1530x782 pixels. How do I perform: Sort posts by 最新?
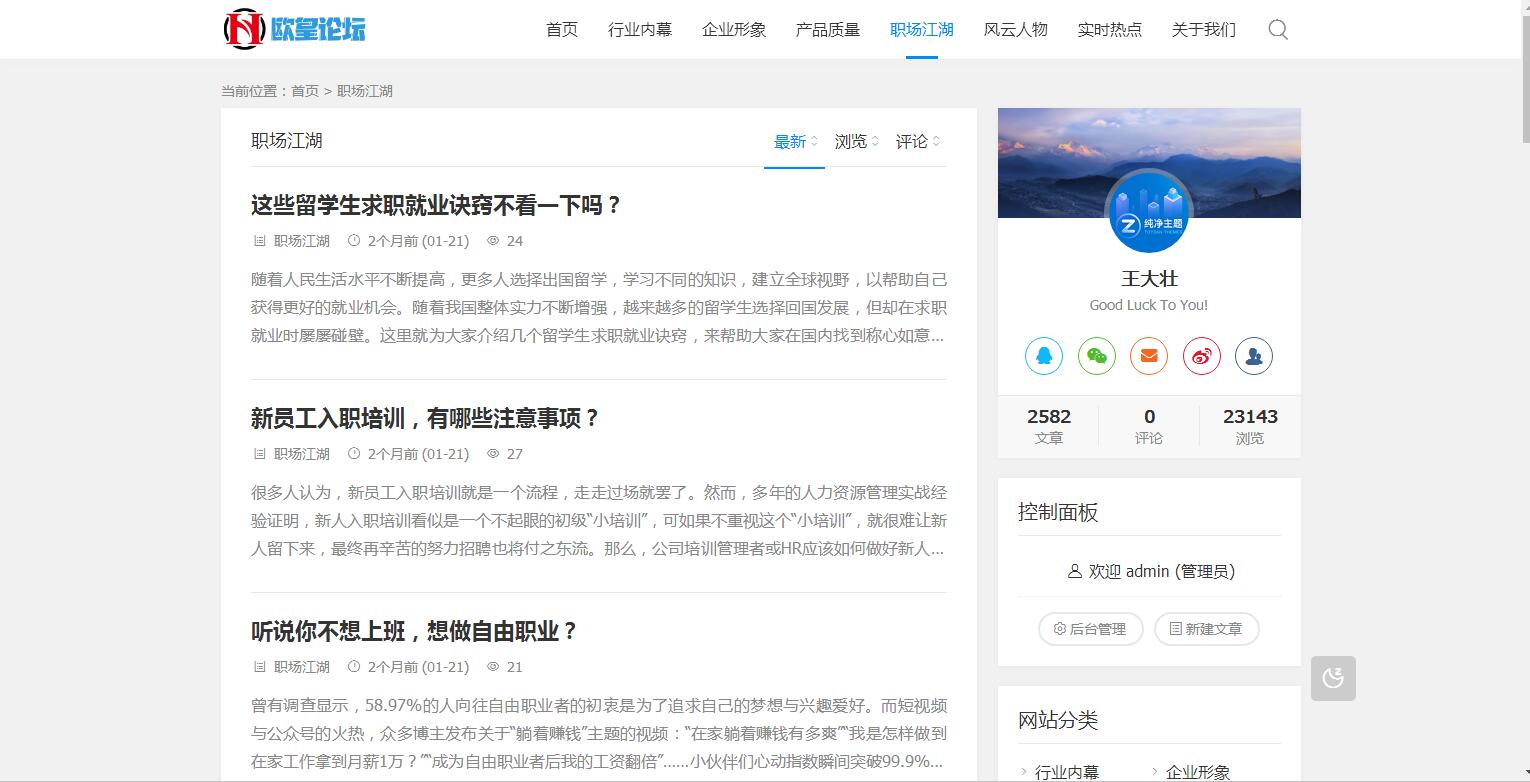pos(795,141)
